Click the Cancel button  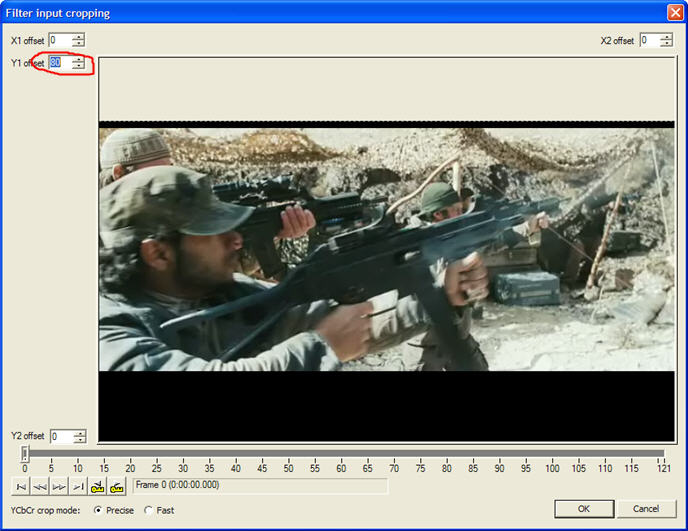coord(646,509)
